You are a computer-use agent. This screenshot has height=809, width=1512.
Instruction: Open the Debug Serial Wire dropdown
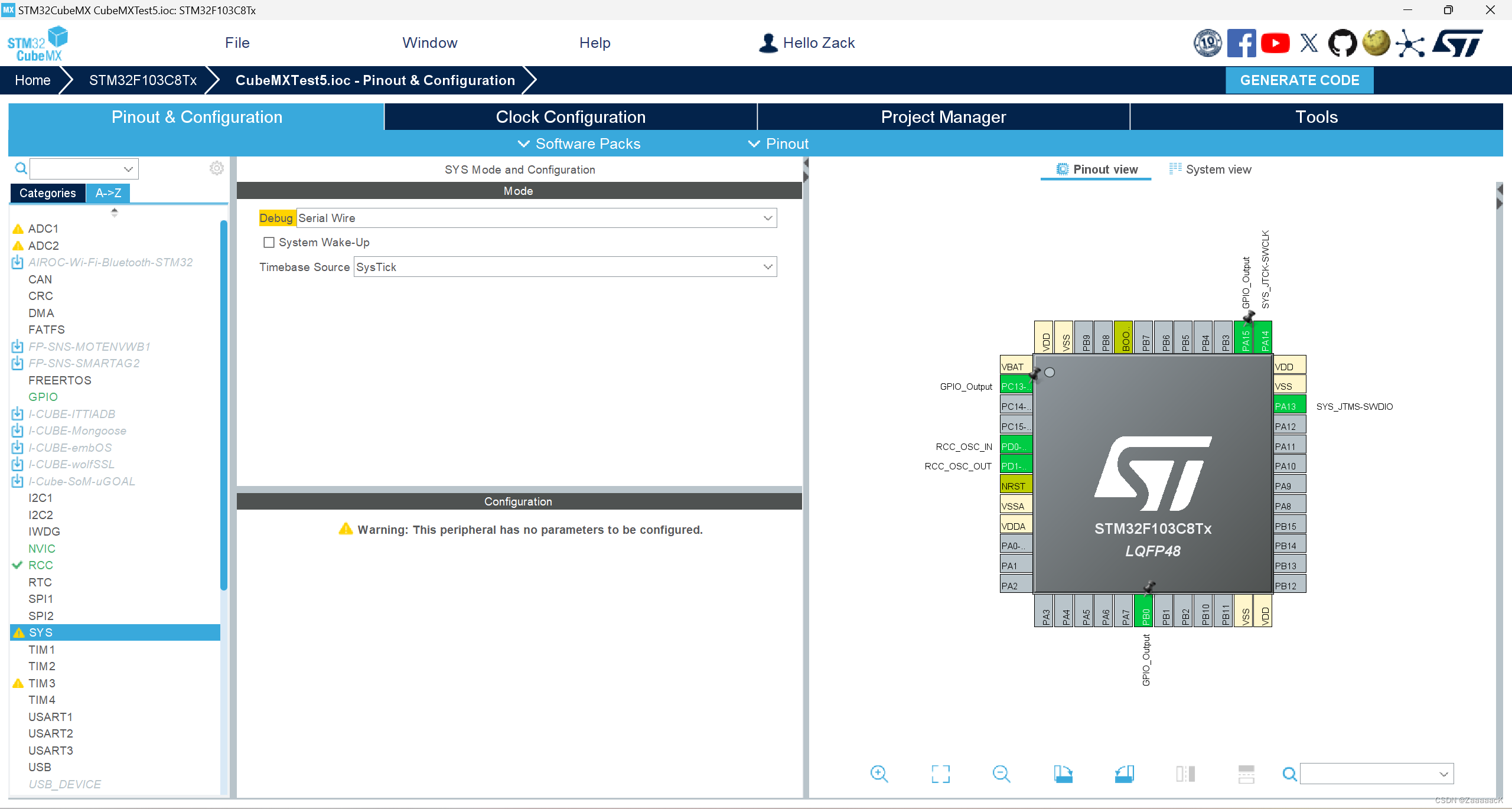536,218
